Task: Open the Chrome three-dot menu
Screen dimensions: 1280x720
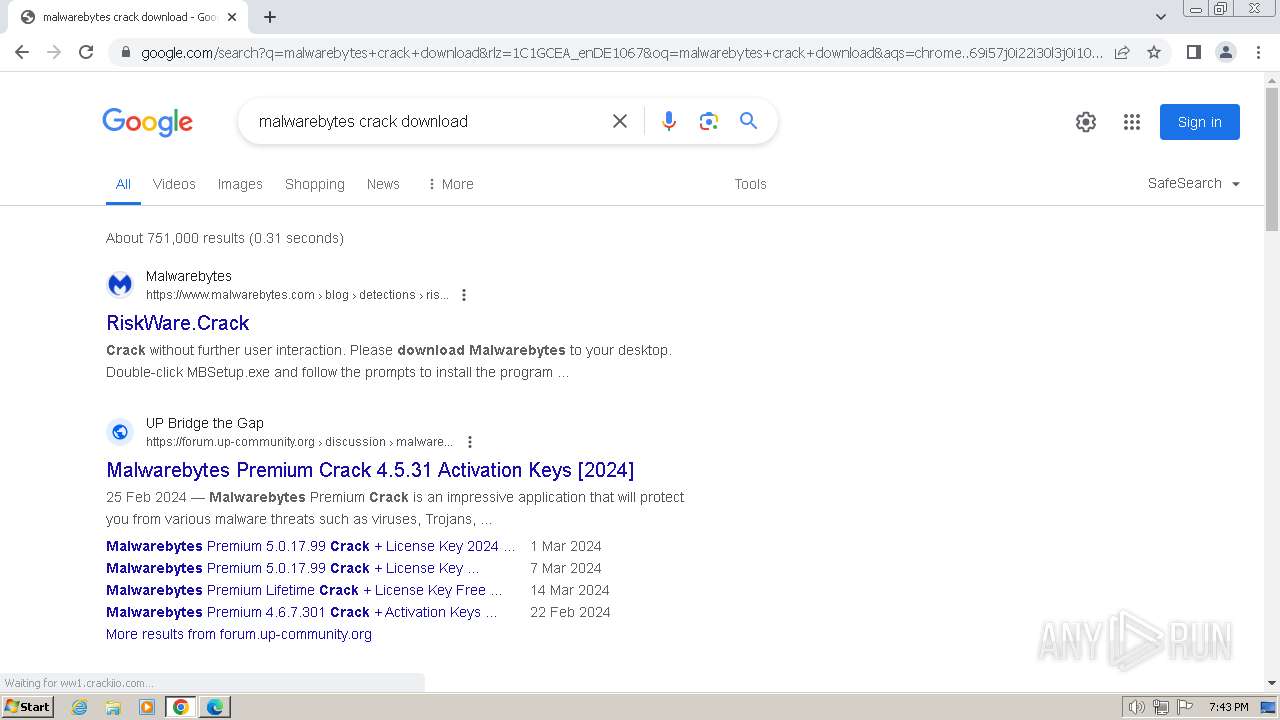Action: pyautogui.click(x=1258, y=52)
